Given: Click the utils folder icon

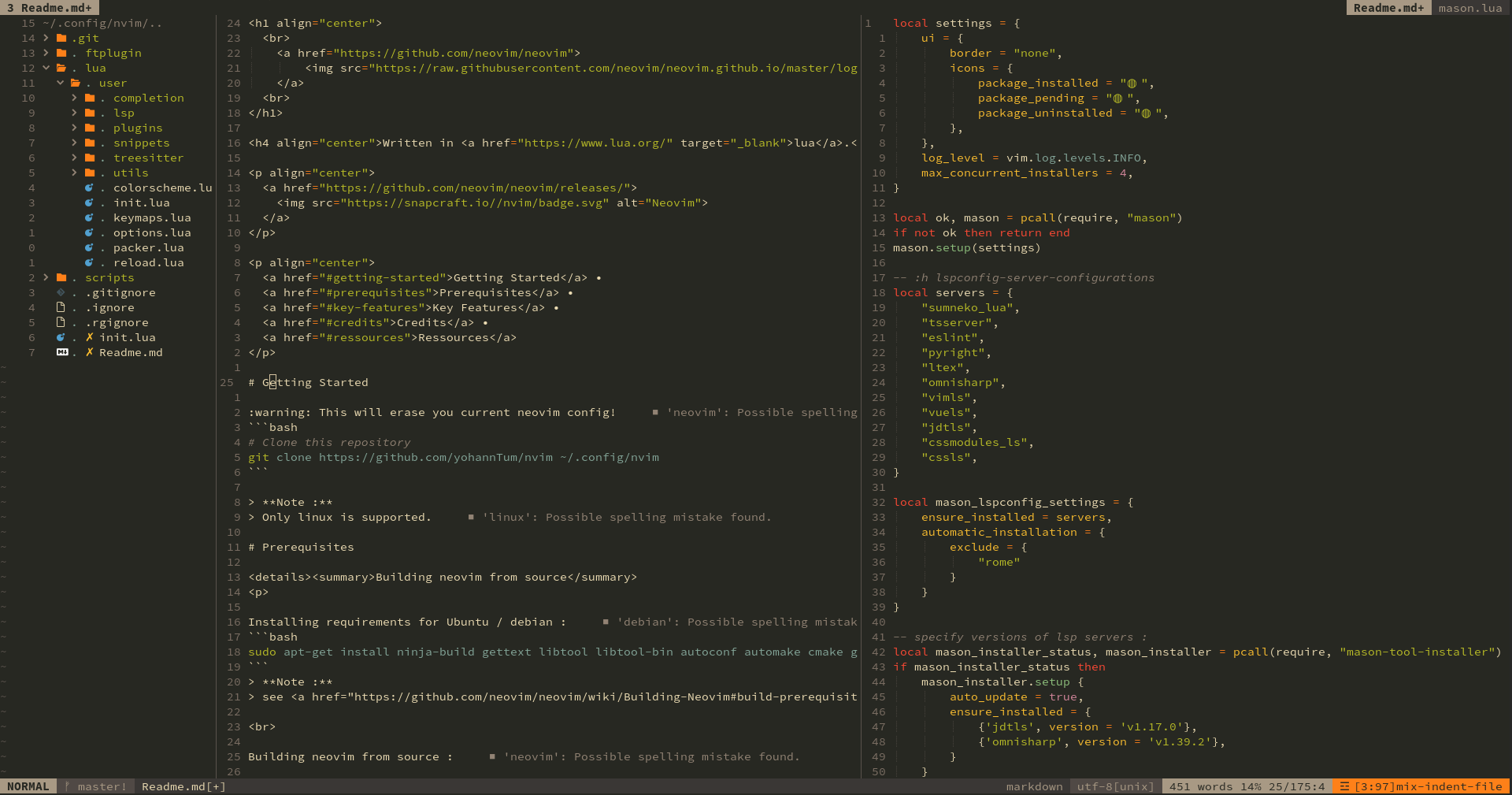Looking at the screenshot, I should coord(90,173).
